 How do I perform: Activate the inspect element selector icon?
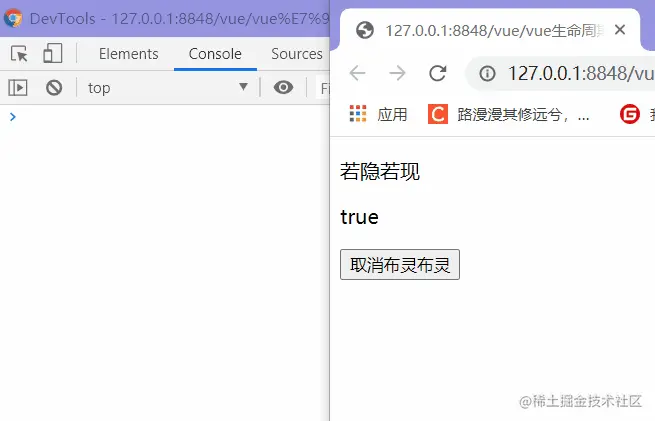click(19, 54)
